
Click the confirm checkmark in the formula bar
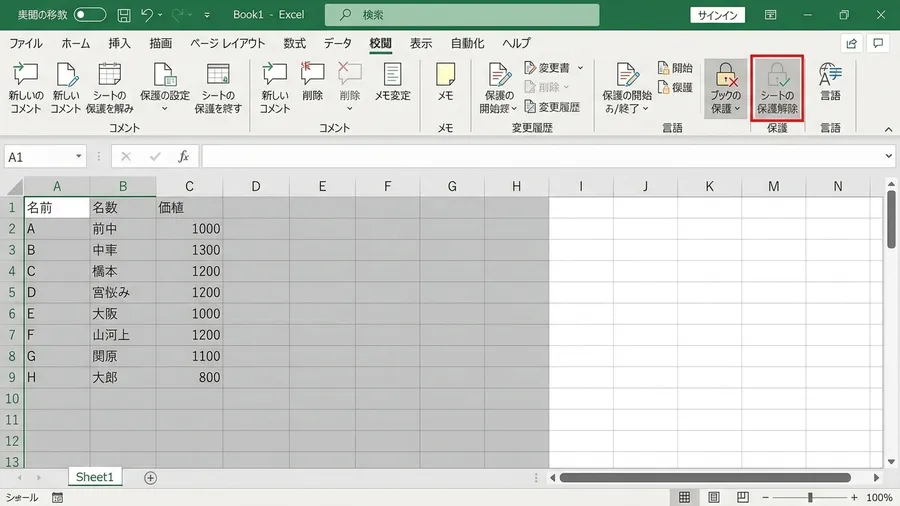[155, 157]
